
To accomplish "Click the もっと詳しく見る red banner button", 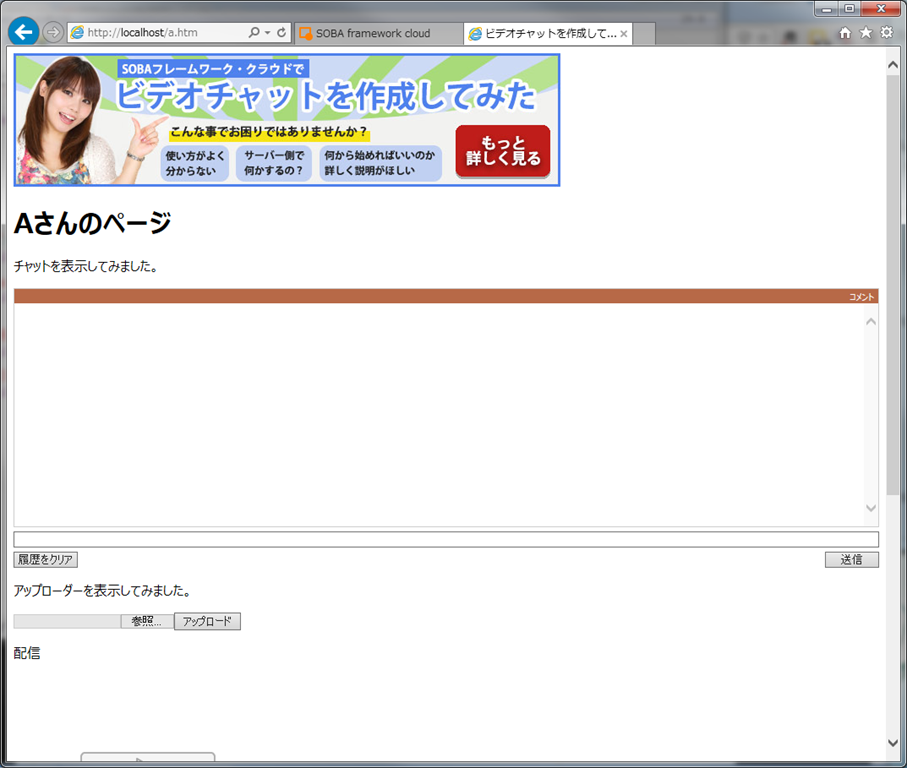I will tap(503, 152).
